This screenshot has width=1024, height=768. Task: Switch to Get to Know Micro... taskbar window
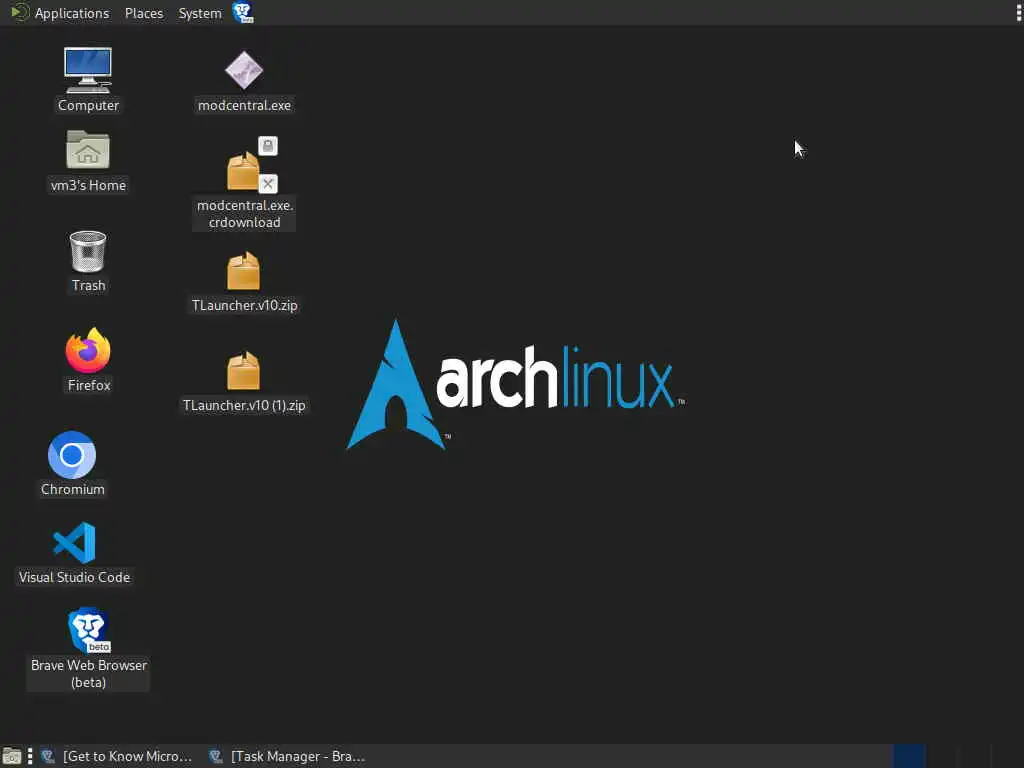click(x=116, y=756)
